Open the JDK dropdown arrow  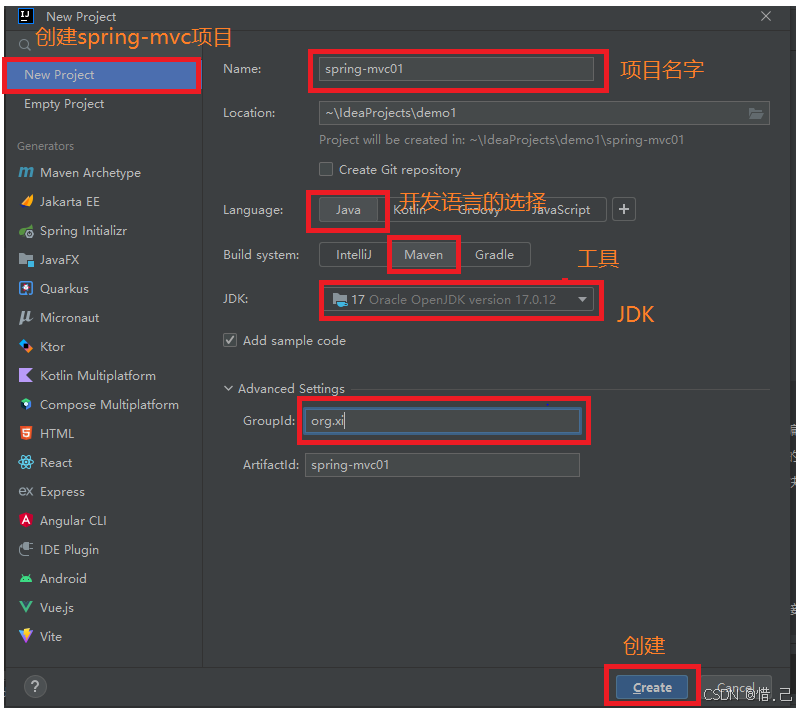[583, 299]
